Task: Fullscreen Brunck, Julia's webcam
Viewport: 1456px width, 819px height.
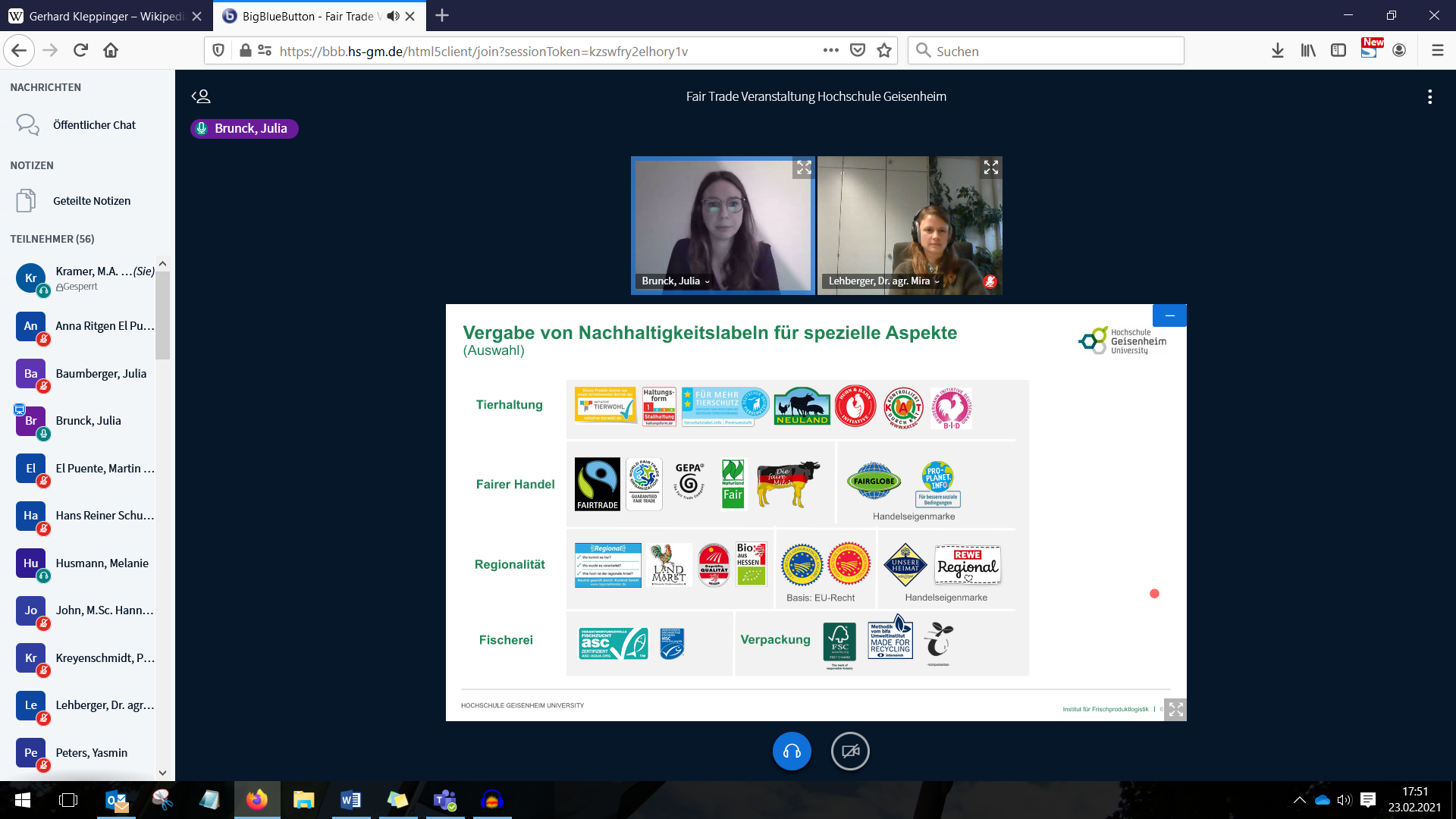Action: point(804,168)
